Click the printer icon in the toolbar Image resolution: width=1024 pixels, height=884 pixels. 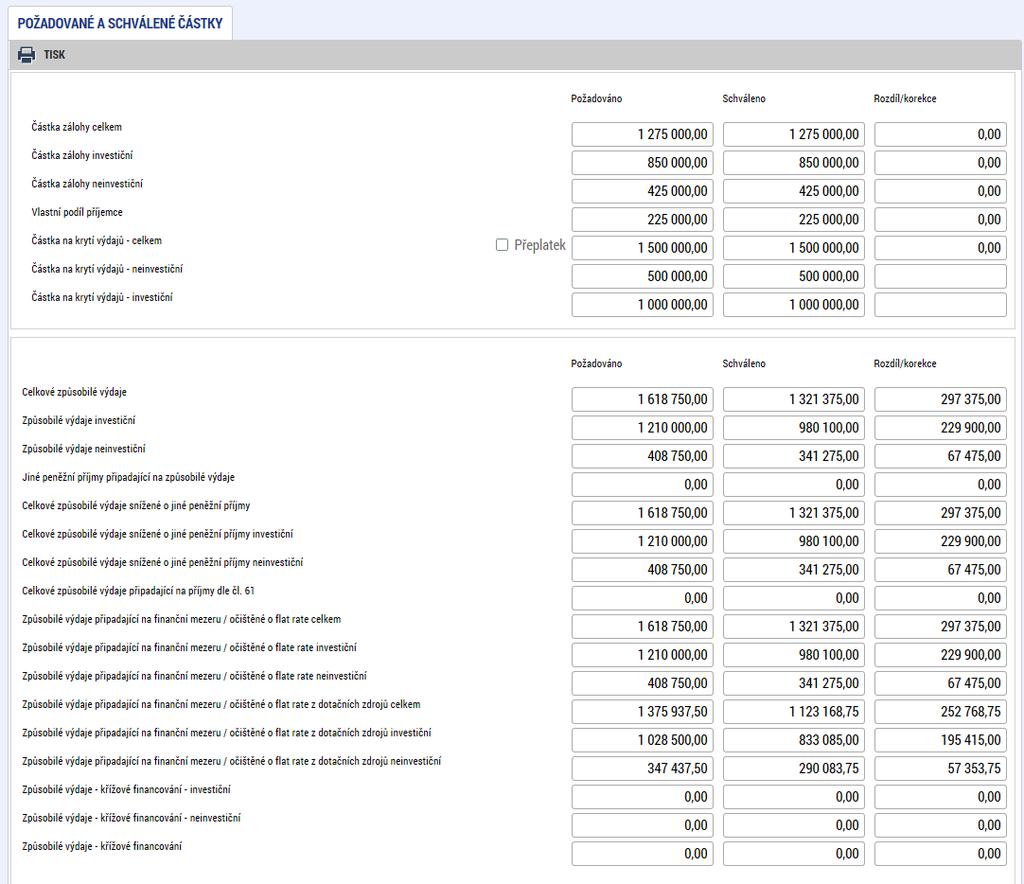27,55
